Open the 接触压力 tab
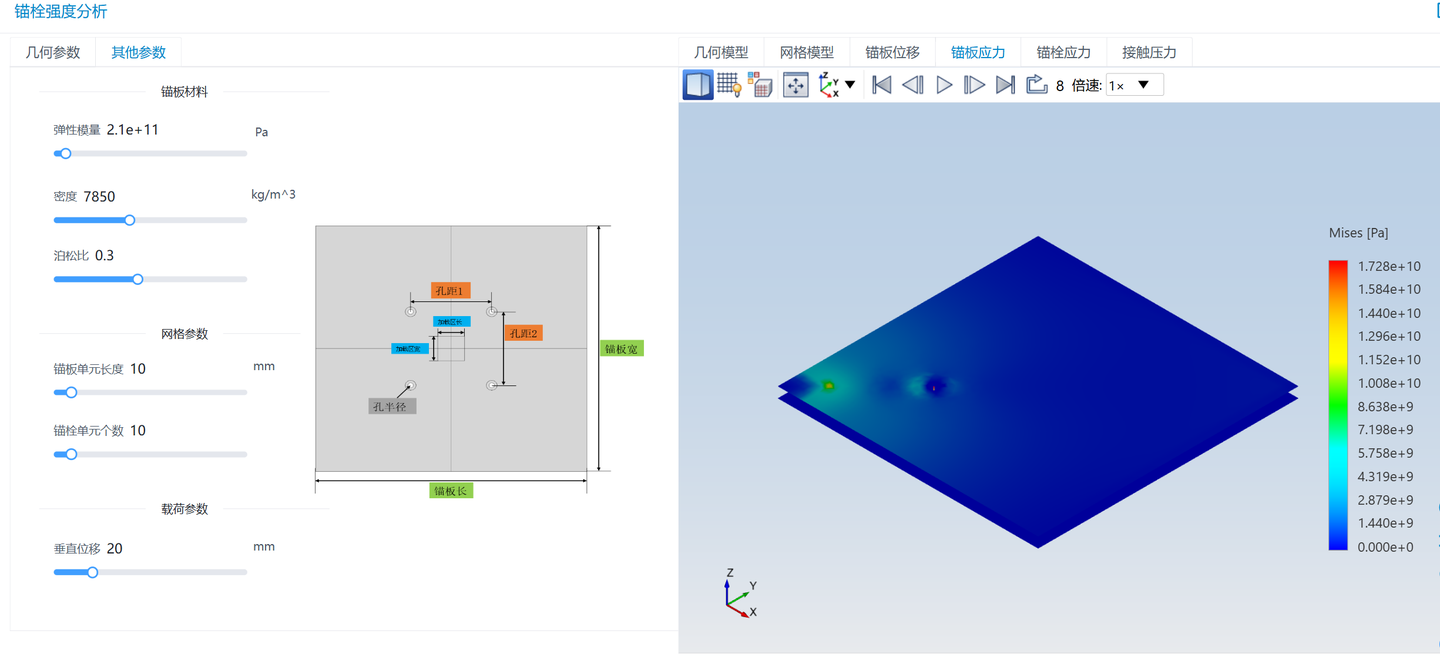Screen dimensions: 1440x661 pyautogui.click(x=1149, y=52)
